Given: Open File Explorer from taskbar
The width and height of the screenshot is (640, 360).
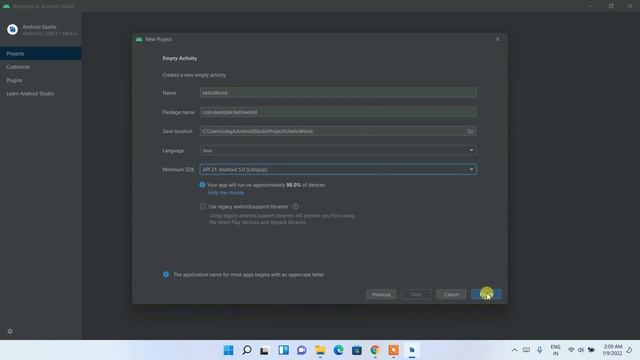Looking at the screenshot, I should (x=320, y=350).
